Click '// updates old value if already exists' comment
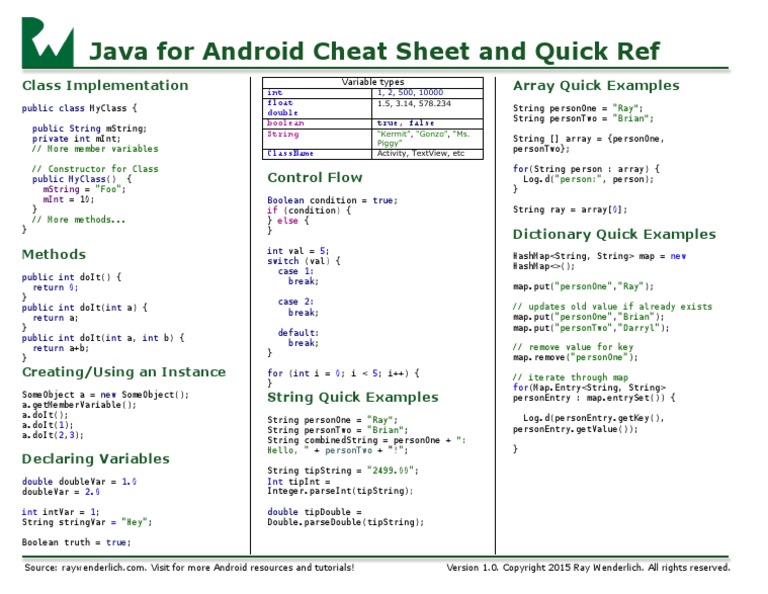Viewport: 768px width, 594px height. 612,307
